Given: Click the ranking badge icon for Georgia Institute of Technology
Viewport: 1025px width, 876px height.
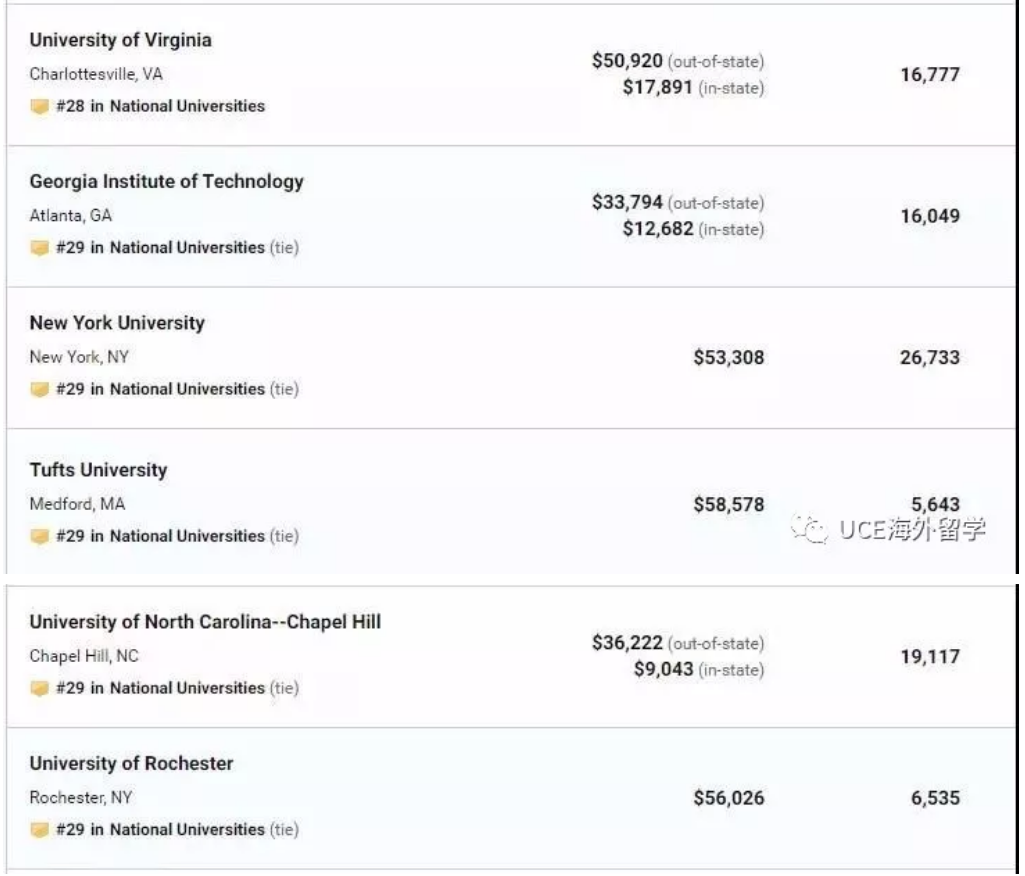Looking at the screenshot, I should pyautogui.click(x=40, y=248).
